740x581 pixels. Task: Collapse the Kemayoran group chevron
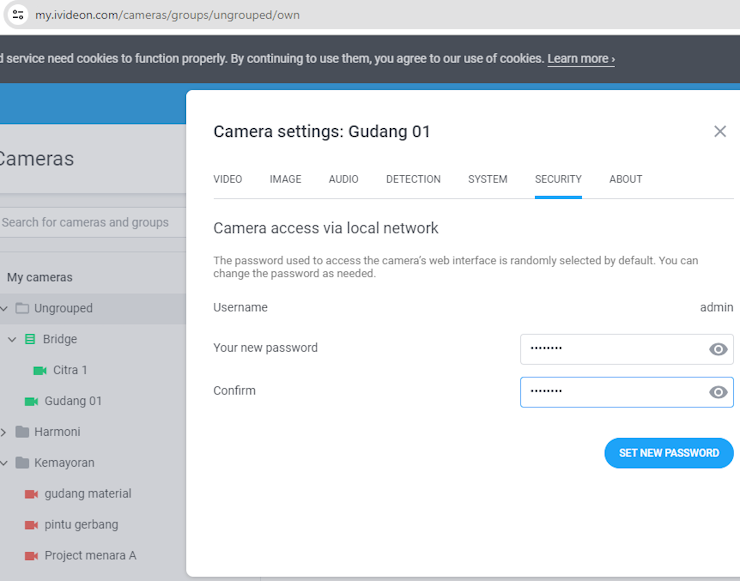tap(4, 463)
